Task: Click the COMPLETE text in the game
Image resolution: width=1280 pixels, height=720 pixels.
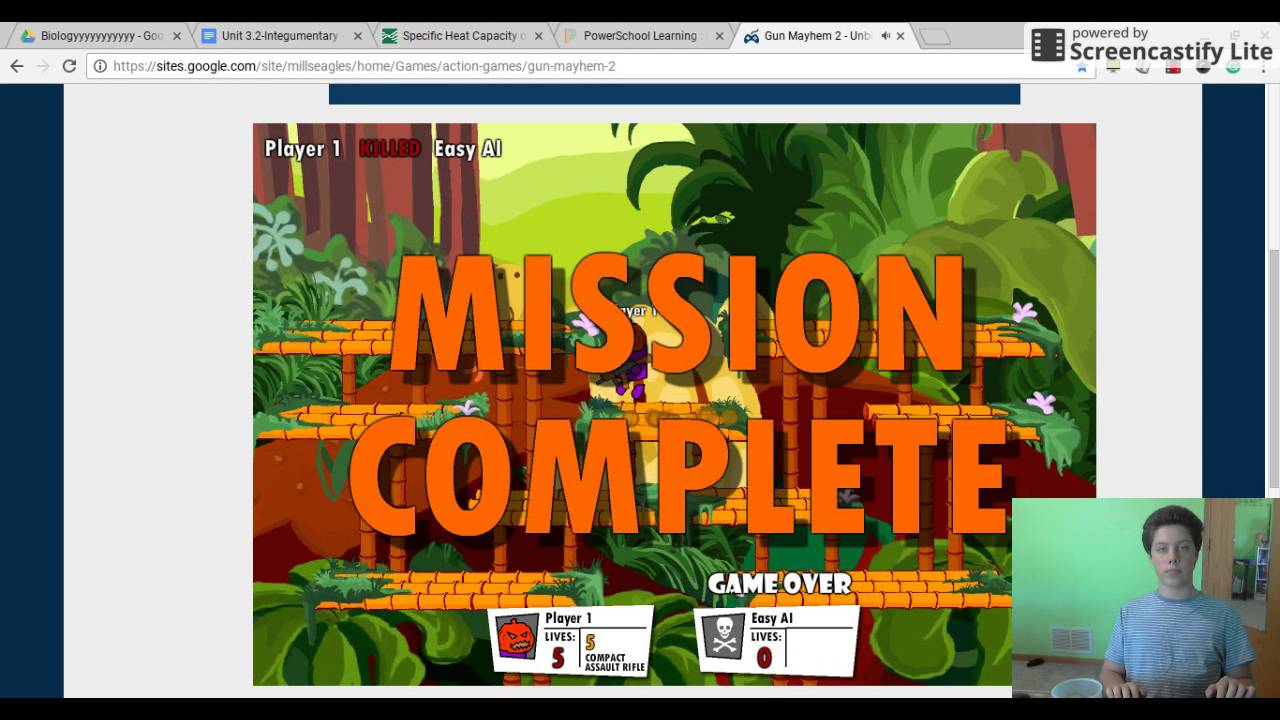Action: tap(678, 477)
